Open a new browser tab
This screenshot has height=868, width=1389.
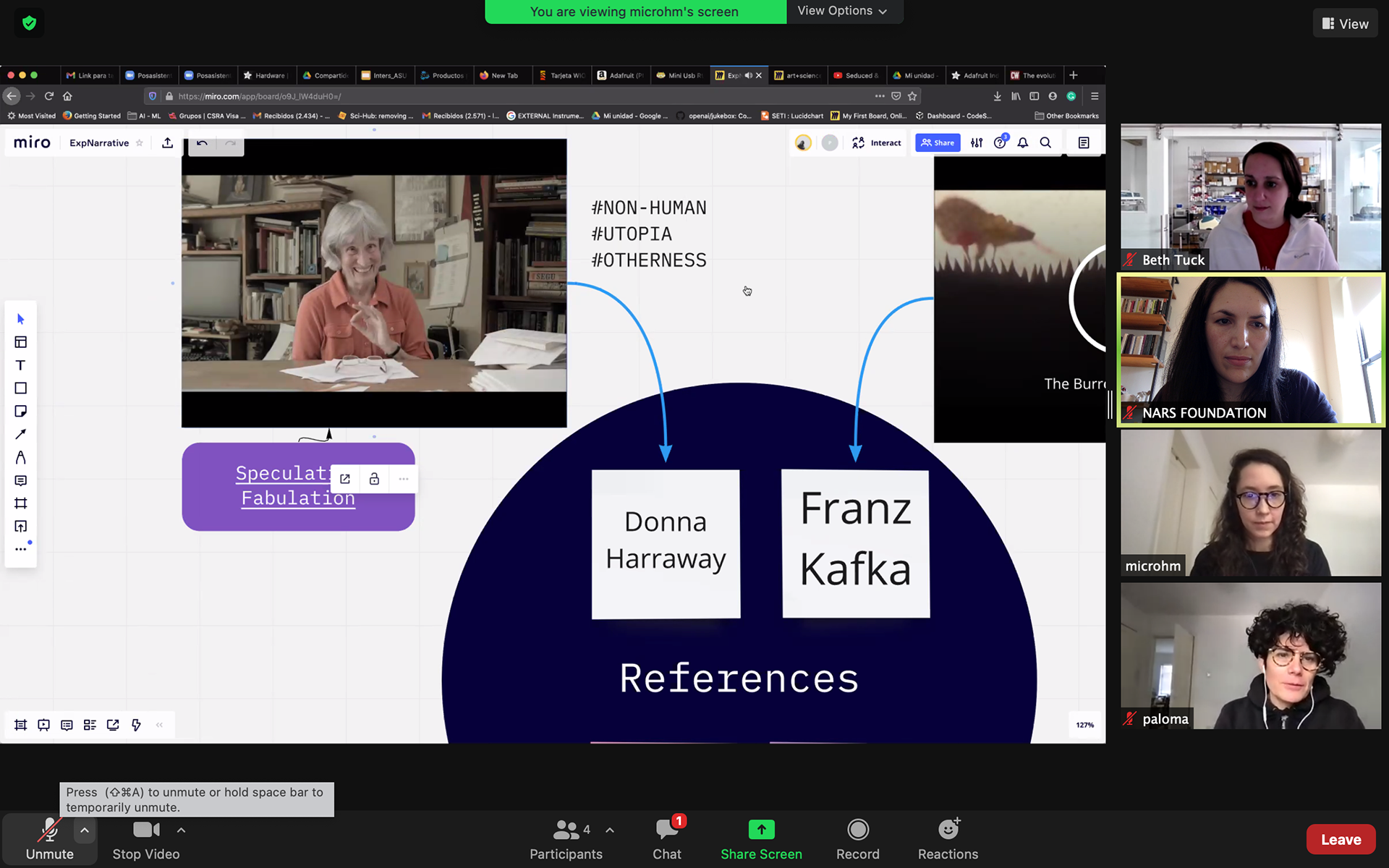click(x=1074, y=75)
